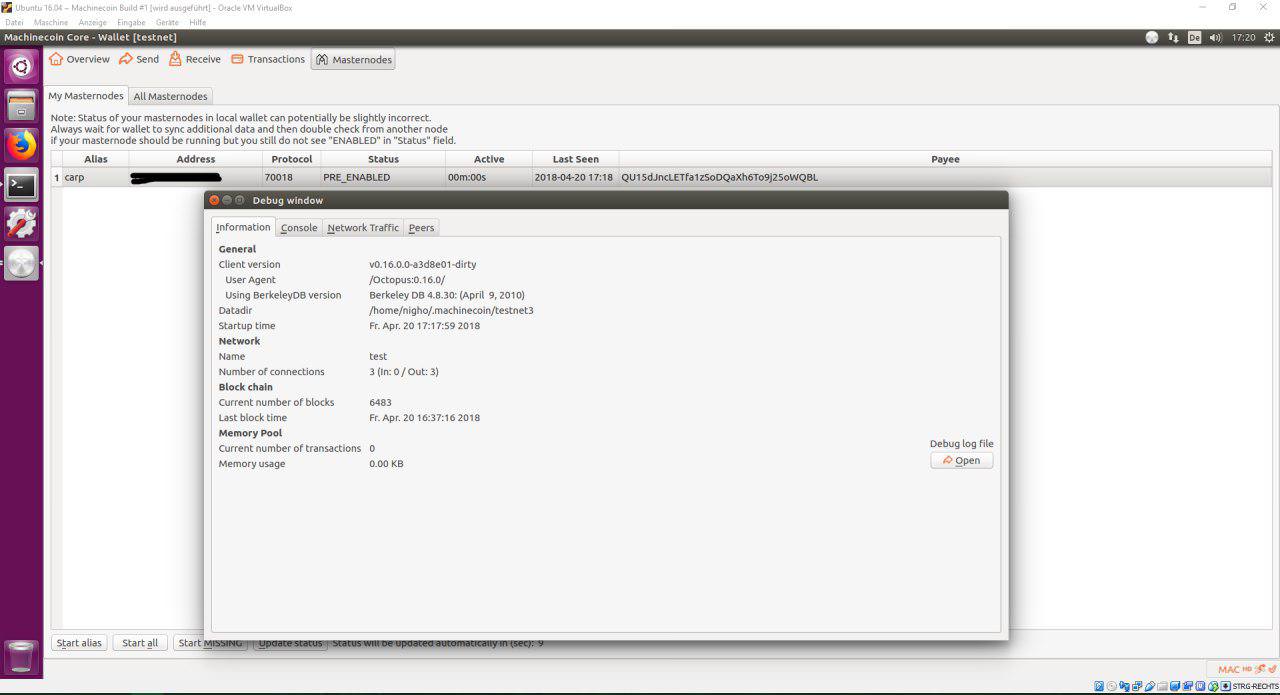This screenshot has height=695, width=1280.
Task: Launch Firefox from the launcher
Action: pyautogui.click(x=22, y=146)
